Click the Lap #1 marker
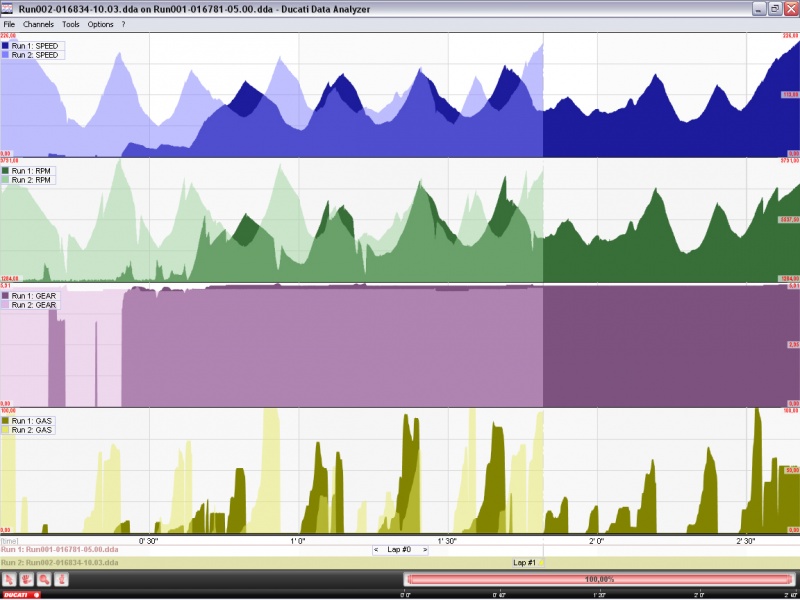Viewport: 800px width, 600px height. (524, 563)
